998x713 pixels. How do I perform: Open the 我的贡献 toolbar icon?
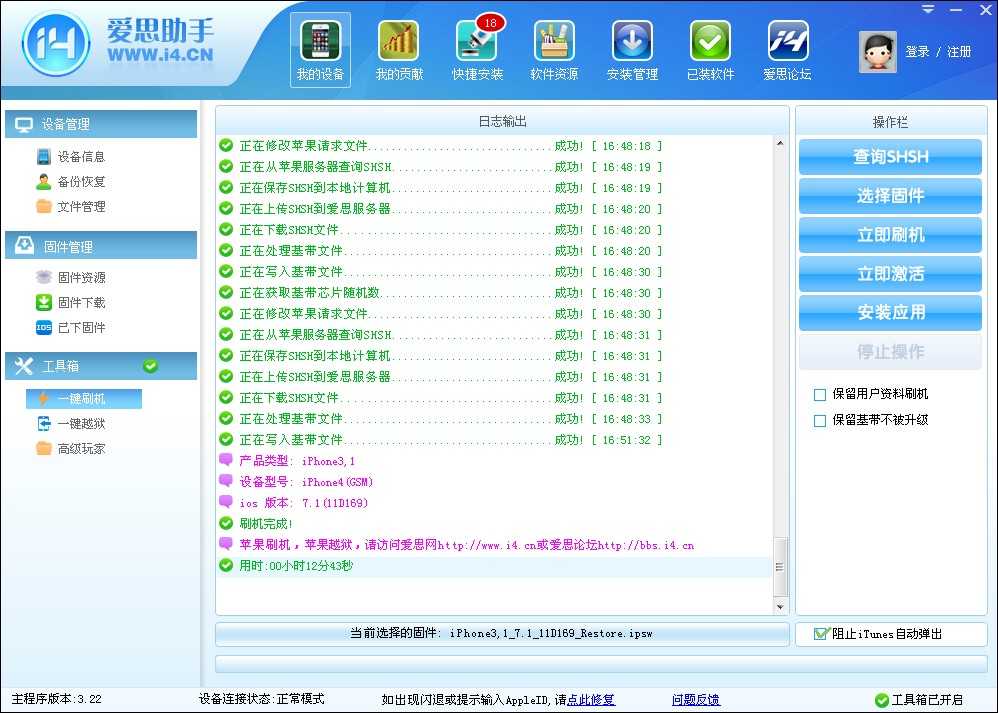coord(398,50)
